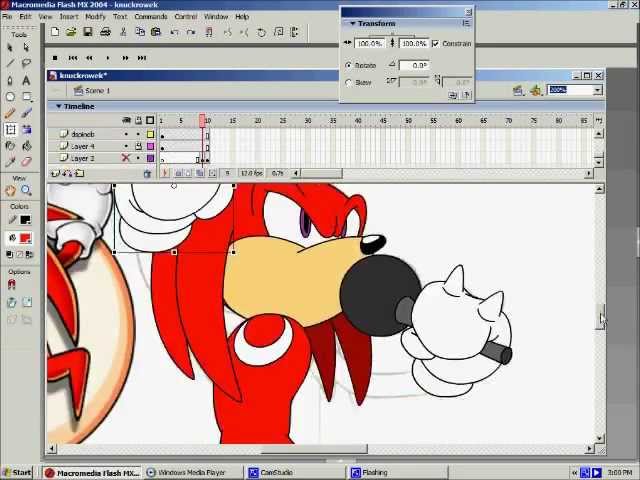Click the black stroke color swatch
This screenshot has height=480, width=640.
click(25, 220)
